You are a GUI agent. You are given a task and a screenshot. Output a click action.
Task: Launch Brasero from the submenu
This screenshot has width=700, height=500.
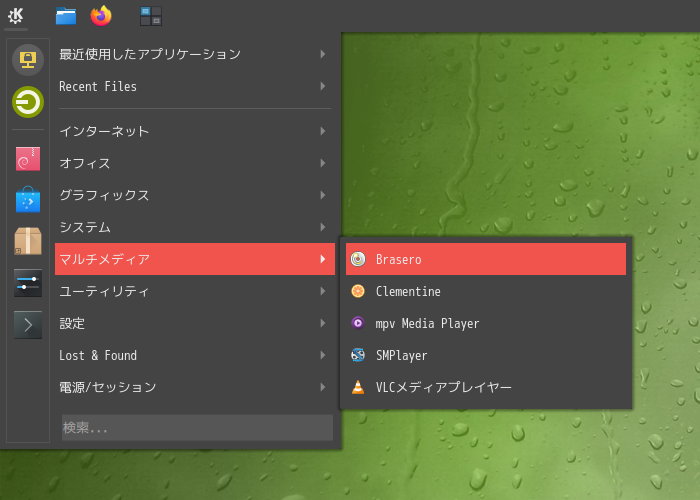point(486,259)
